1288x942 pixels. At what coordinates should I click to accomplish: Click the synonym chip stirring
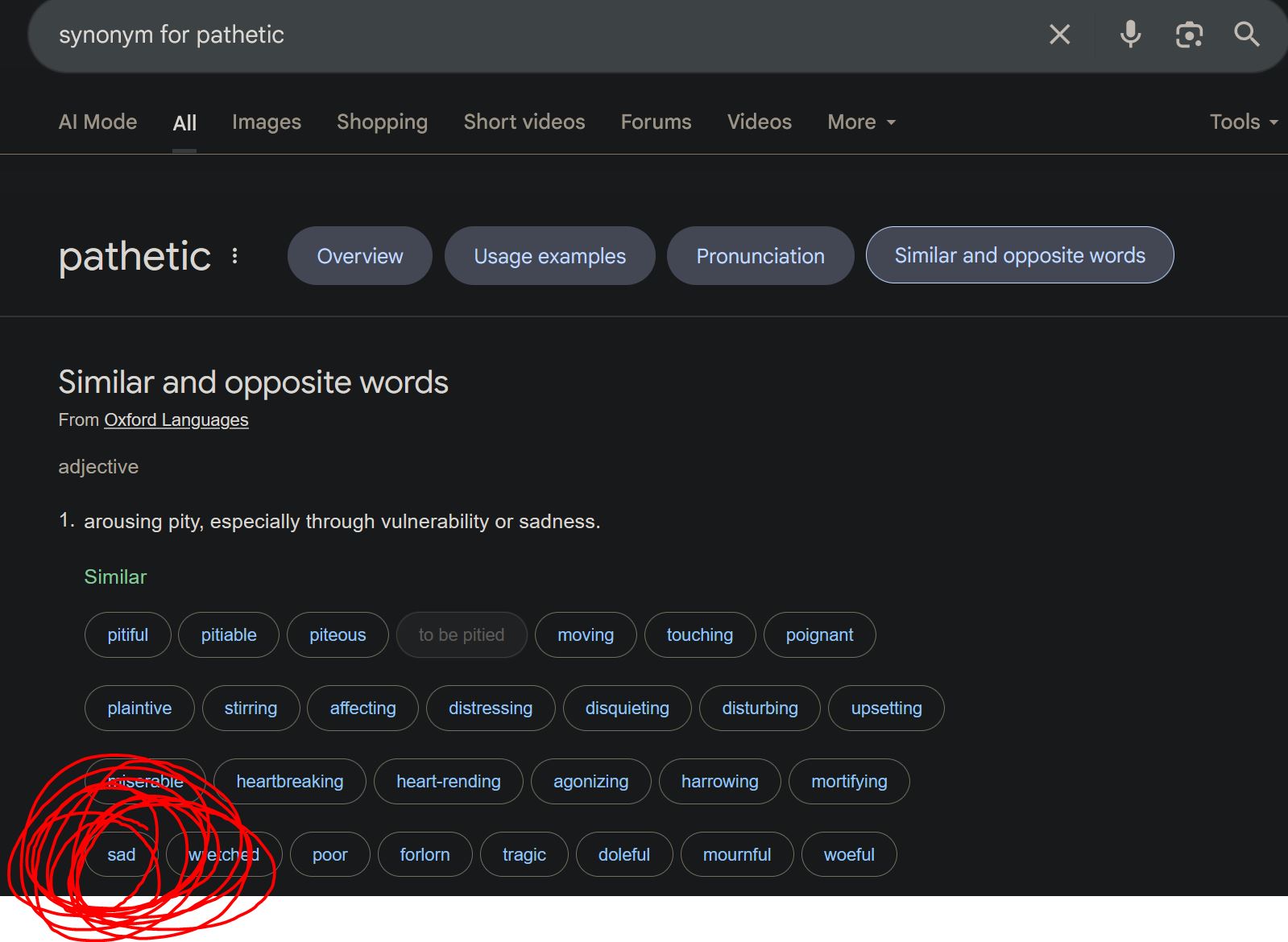251,708
